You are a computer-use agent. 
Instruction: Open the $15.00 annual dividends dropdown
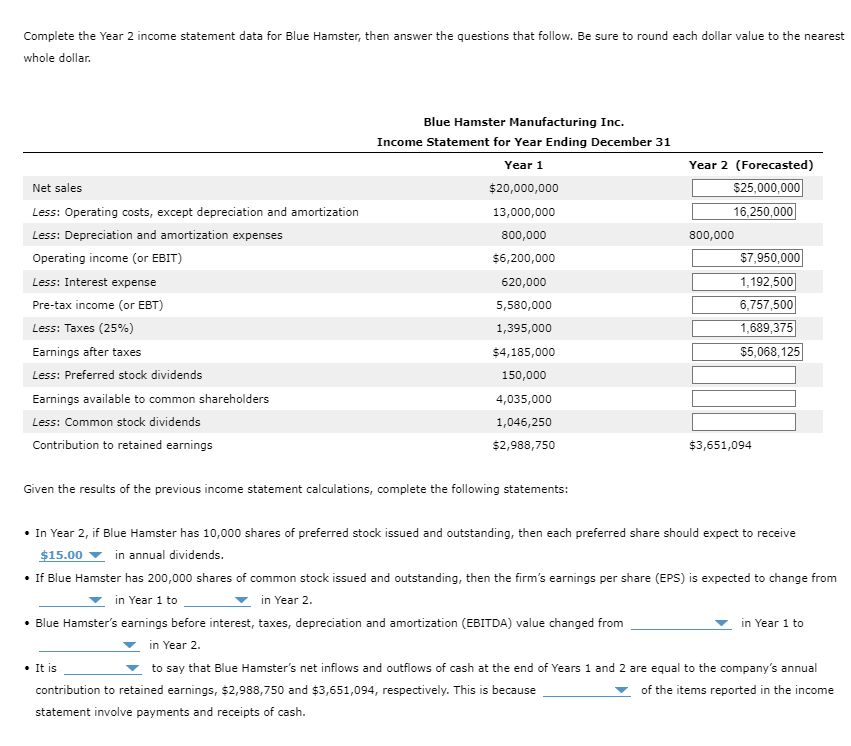click(71, 554)
